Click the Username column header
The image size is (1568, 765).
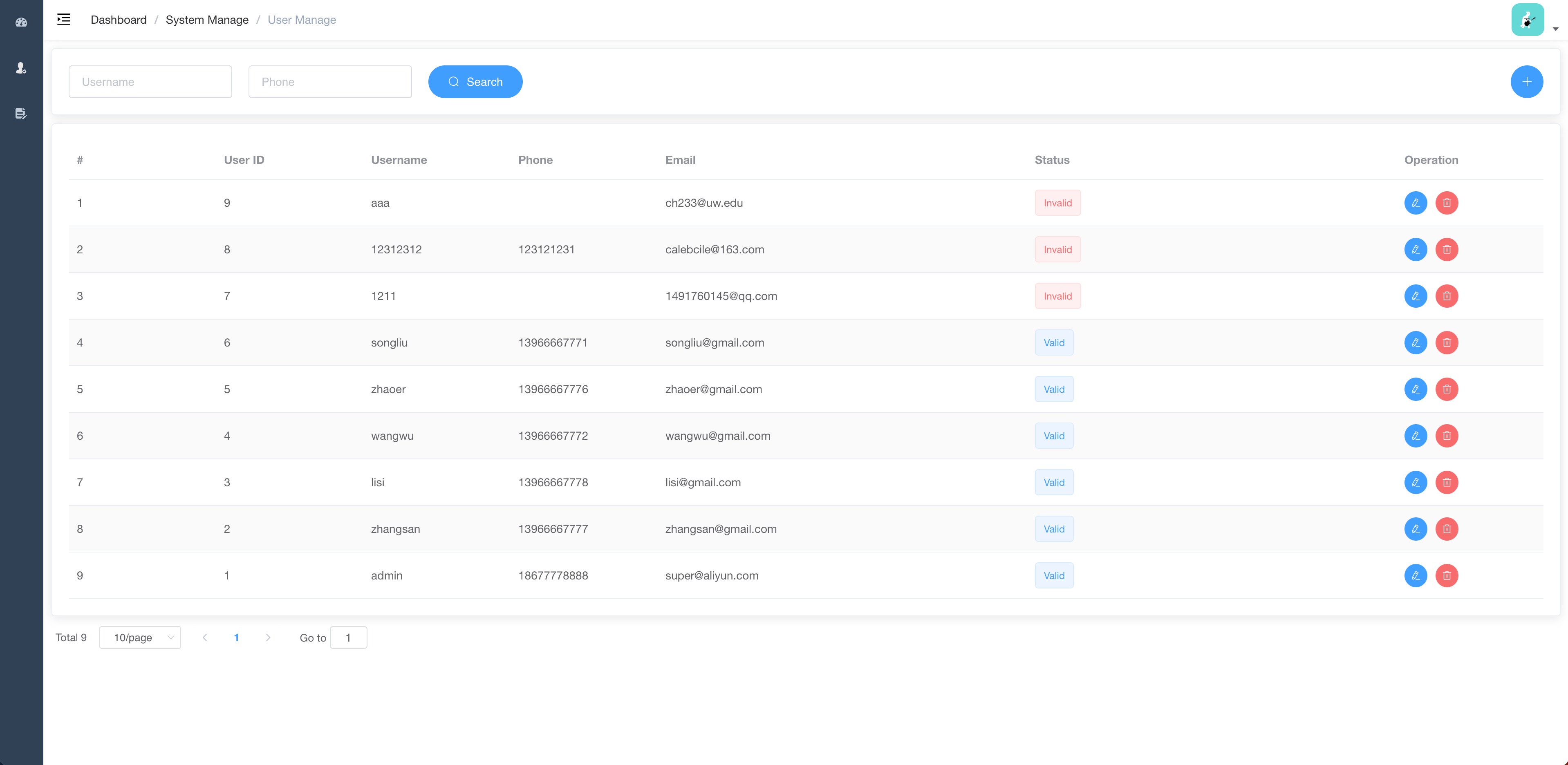[x=399, y=160]
